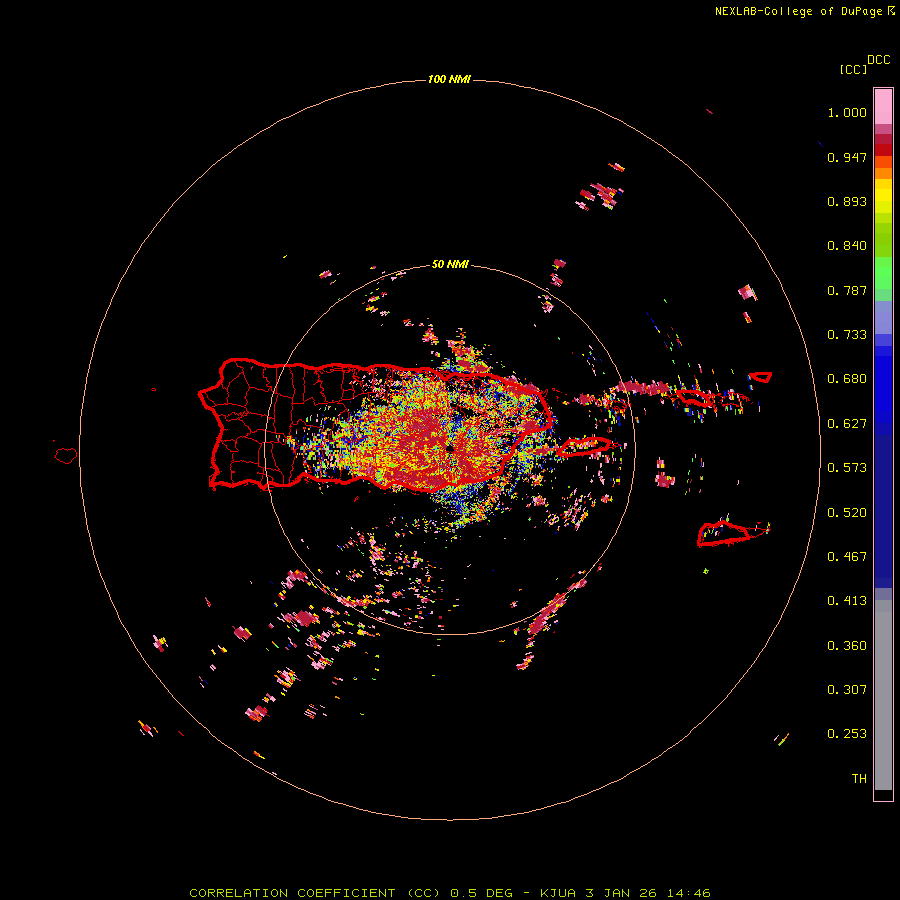This screenshot has height=900, width=900.
Task: Select the 0.787 scale value
Action: point(847,290)
